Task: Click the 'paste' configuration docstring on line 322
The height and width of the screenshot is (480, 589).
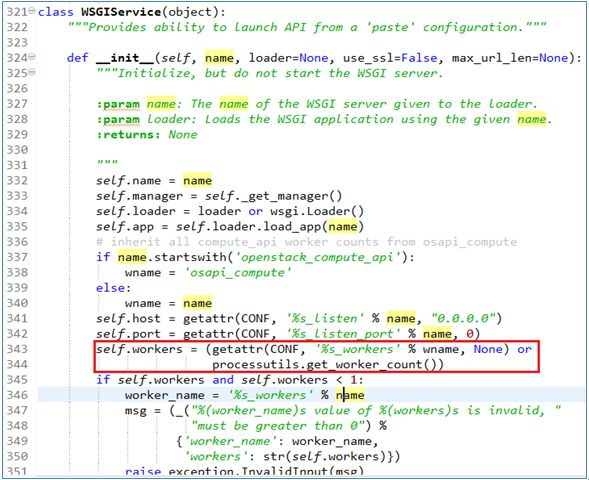Action: pos(307,27)
